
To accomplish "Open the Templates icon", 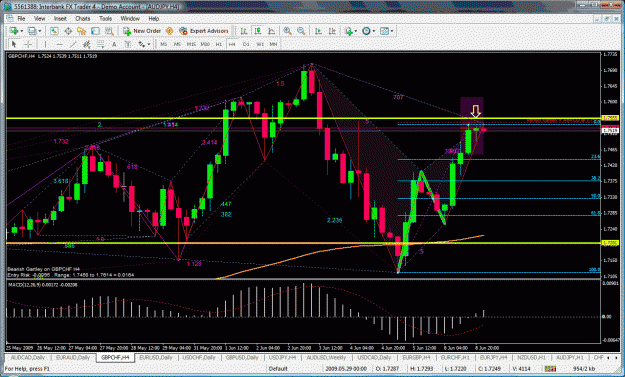I will pos(384,31).
